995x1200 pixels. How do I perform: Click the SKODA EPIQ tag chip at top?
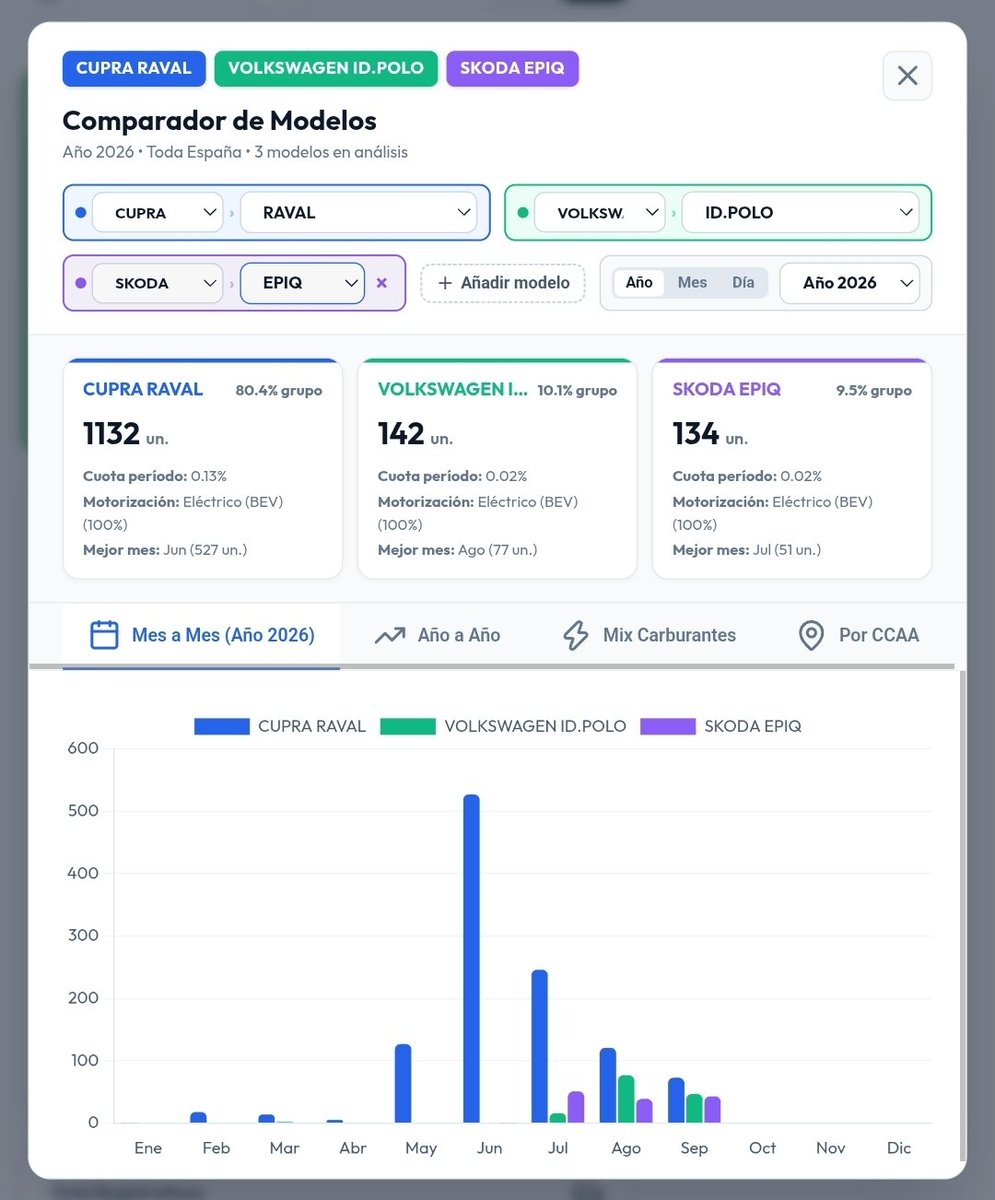(x=512, y=69)
